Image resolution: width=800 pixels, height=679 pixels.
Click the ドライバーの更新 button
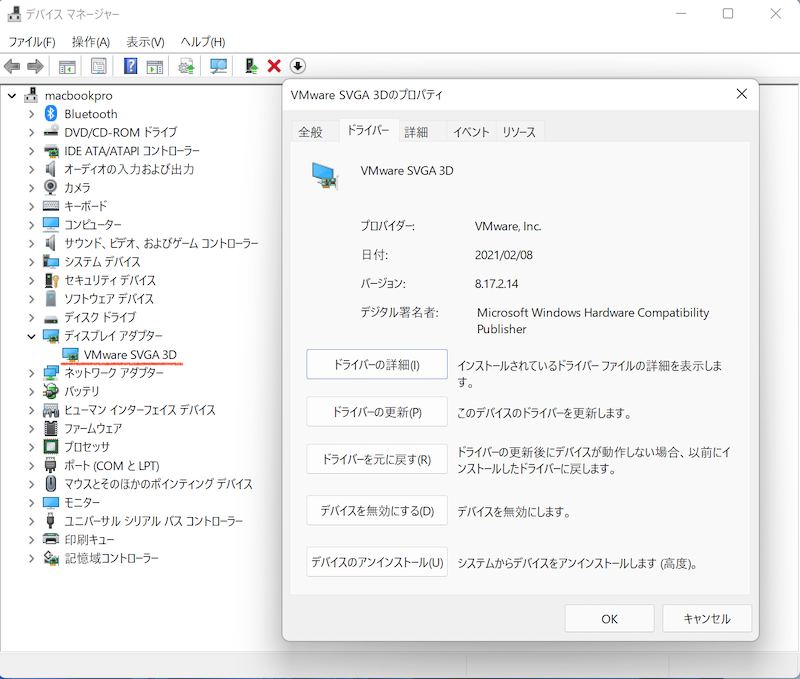(376, 411)
